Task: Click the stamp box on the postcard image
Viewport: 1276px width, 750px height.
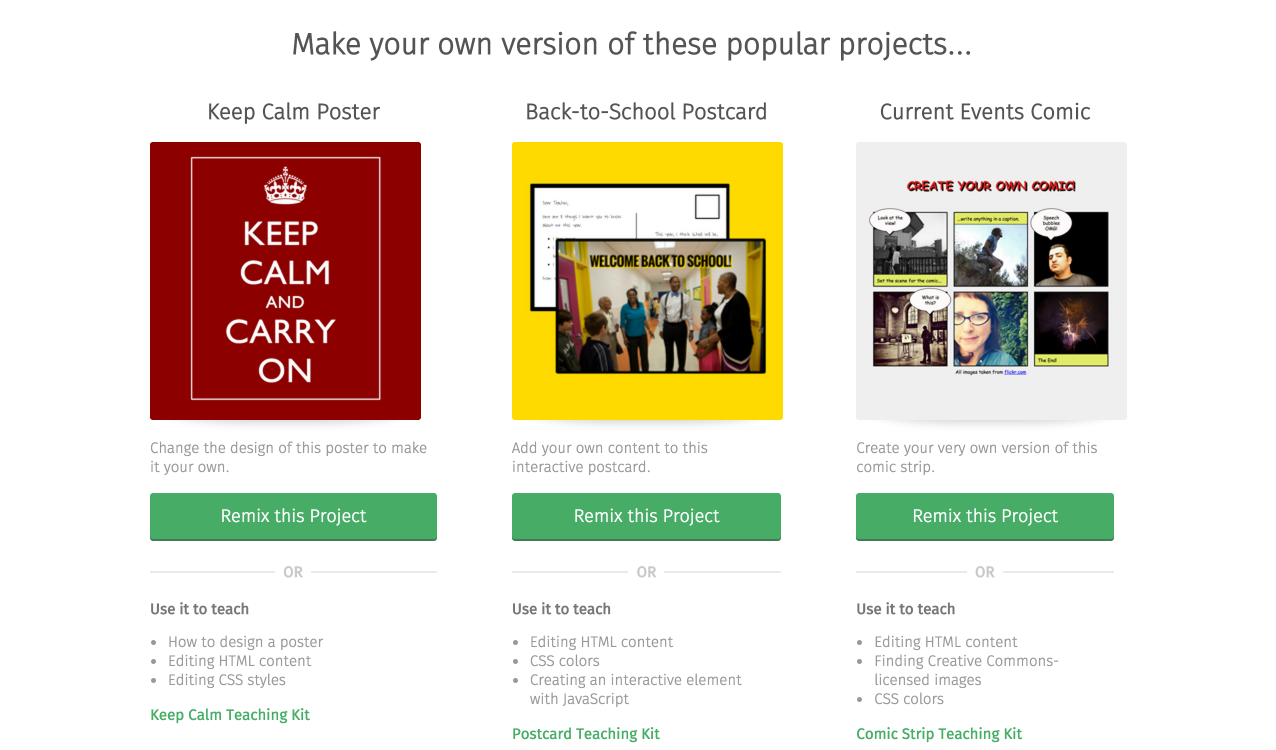Action: pos(707,207)
